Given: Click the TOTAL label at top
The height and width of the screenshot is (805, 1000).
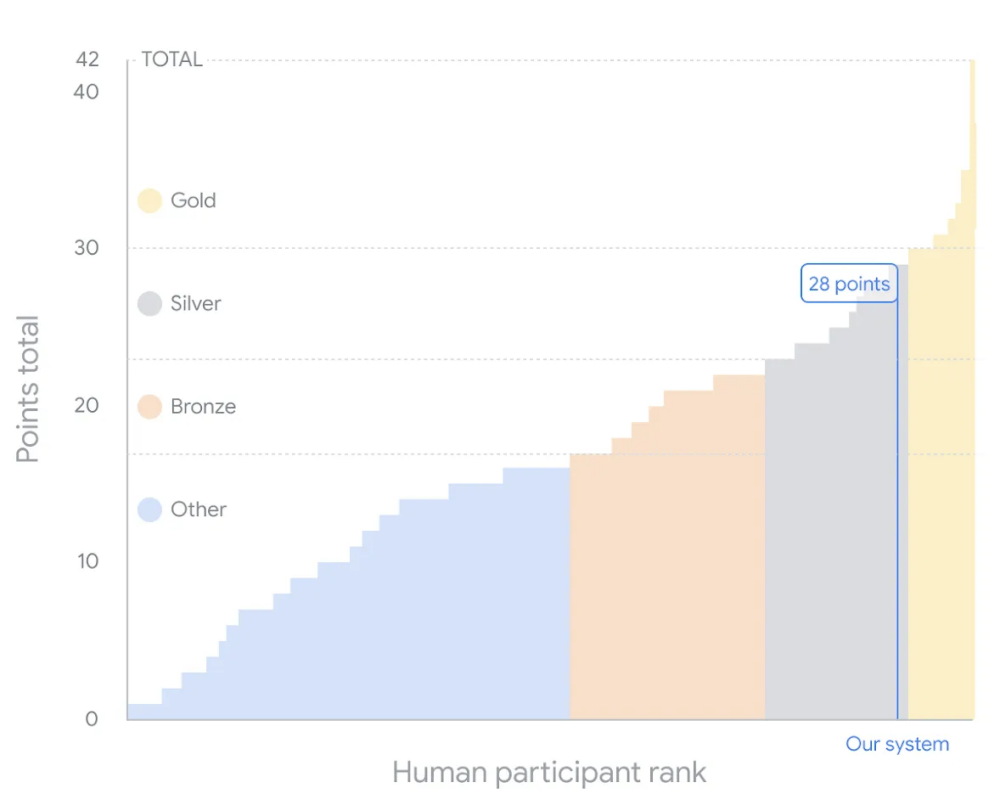Looking at the screenshot, I should [172, 59].
